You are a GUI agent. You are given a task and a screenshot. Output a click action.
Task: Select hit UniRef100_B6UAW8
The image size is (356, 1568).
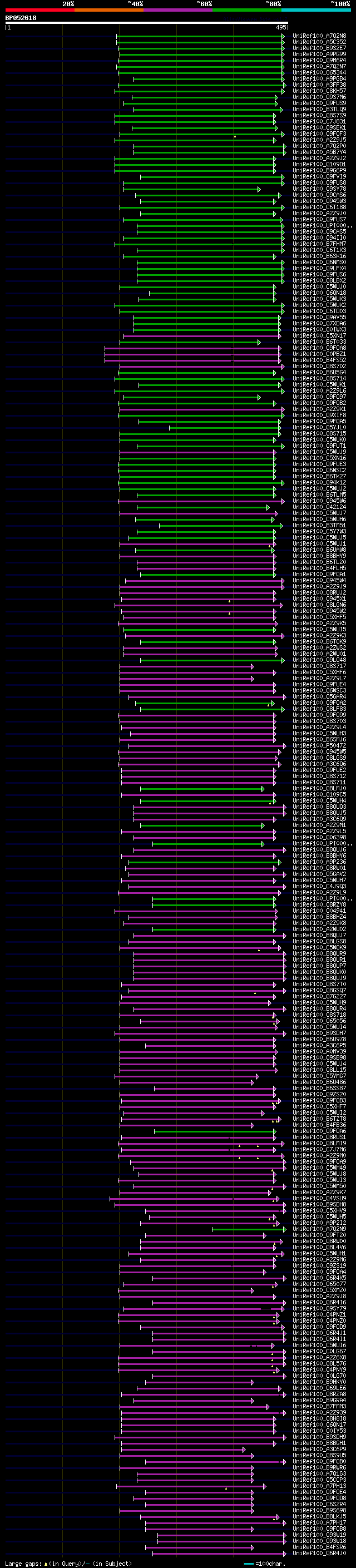[319, 550]
